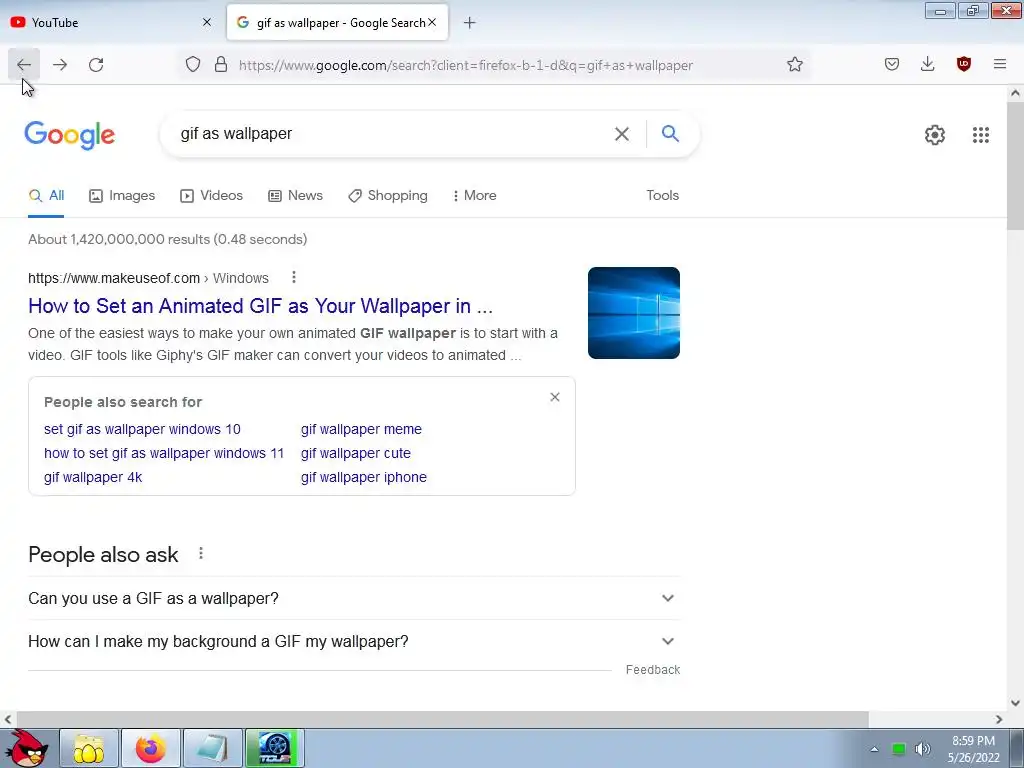Expand the More search categories menu

click(x=475, y=195)
